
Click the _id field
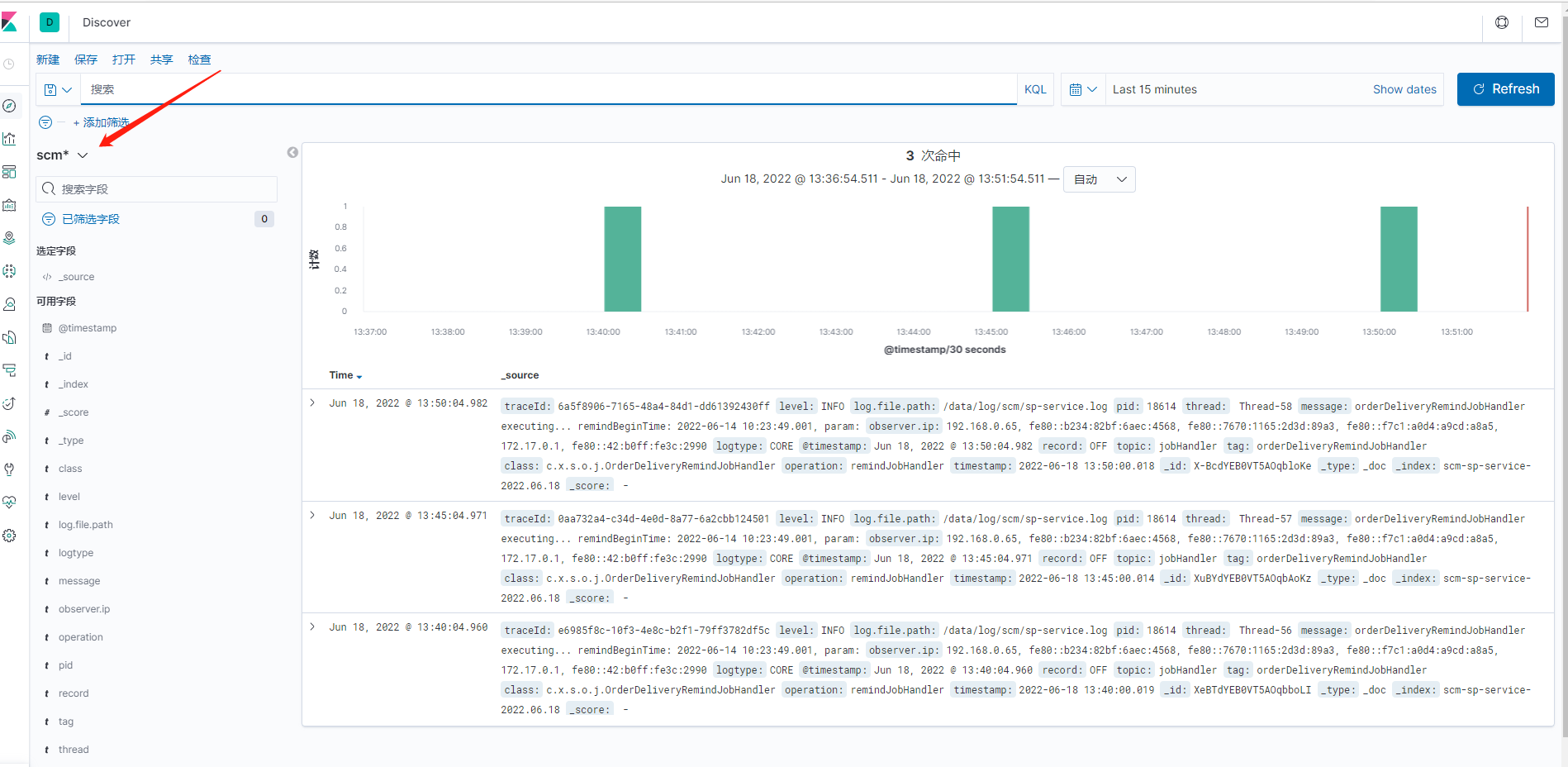click(x=65, y=356)
